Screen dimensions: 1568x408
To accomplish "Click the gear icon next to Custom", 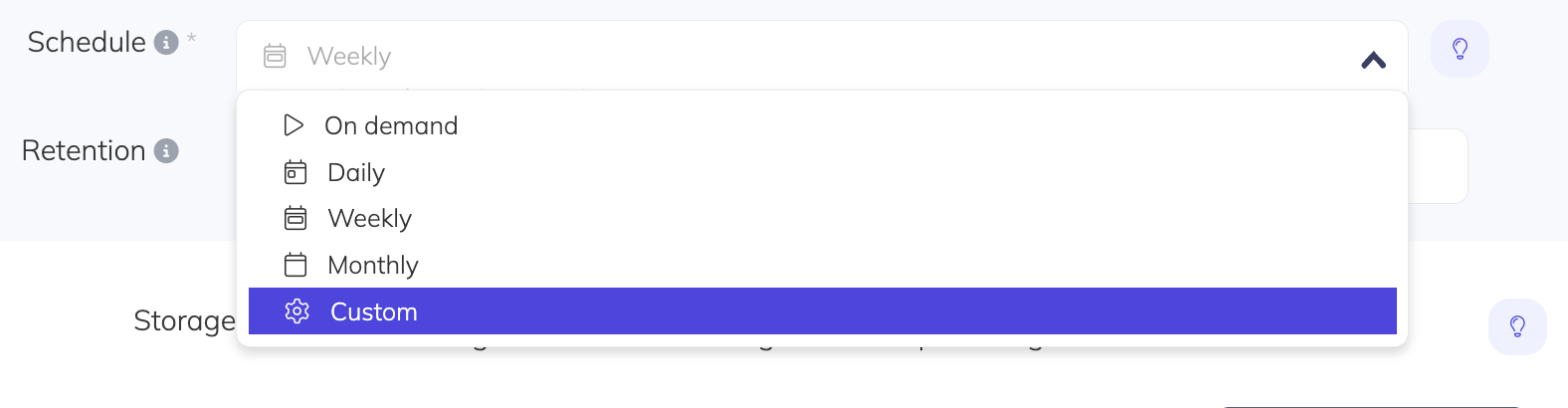I will click(x=296, y=311).
